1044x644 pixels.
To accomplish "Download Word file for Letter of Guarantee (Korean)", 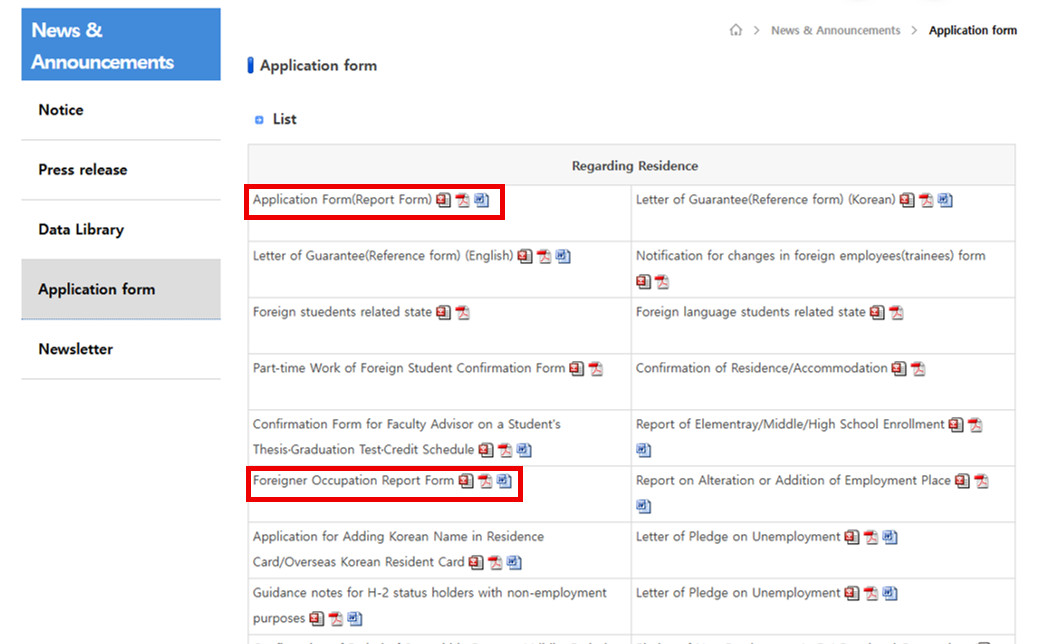I will point(945,200).
